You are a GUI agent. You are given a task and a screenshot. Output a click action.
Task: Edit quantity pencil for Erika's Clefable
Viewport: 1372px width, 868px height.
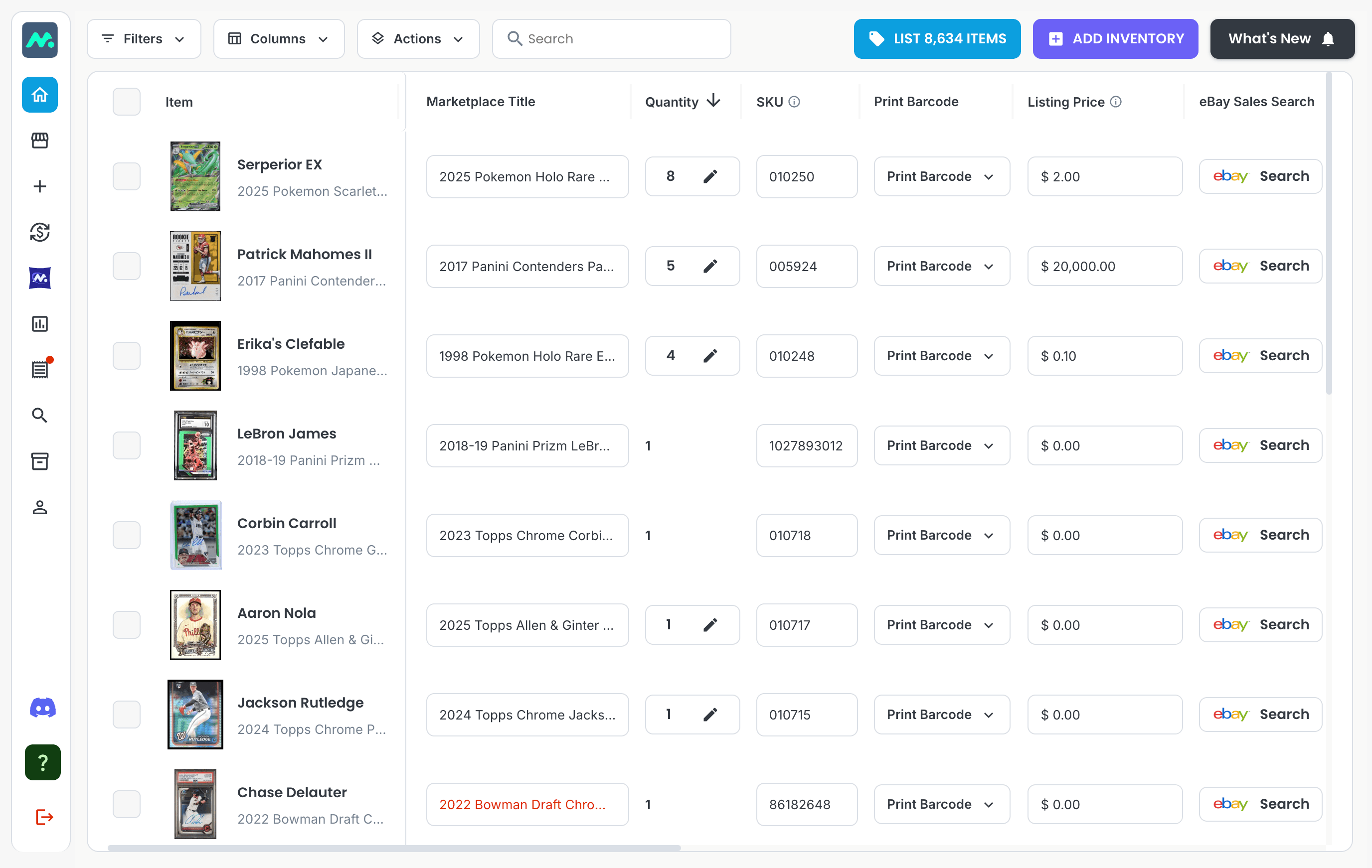[x=710, y=356]
